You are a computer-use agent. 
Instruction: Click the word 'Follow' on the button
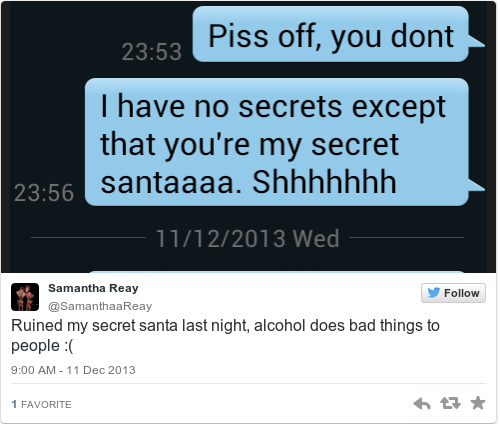click(462, 293)
